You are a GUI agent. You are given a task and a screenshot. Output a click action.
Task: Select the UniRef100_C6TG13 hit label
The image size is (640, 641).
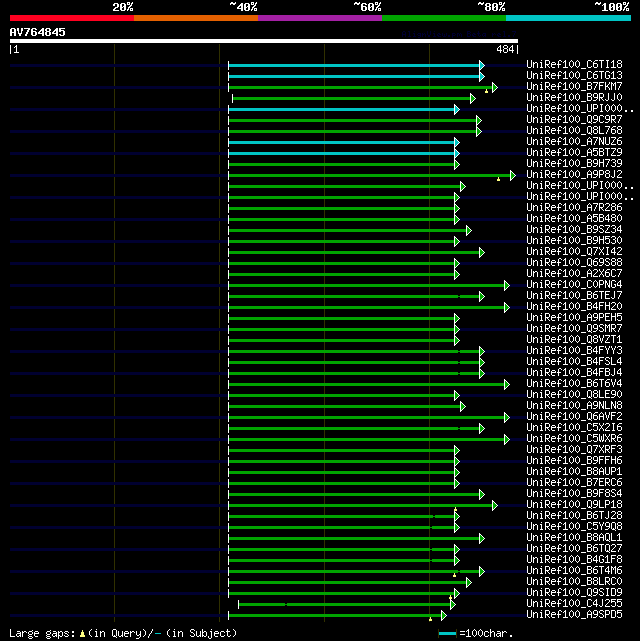pyautogui.click(x=574, y=76)
